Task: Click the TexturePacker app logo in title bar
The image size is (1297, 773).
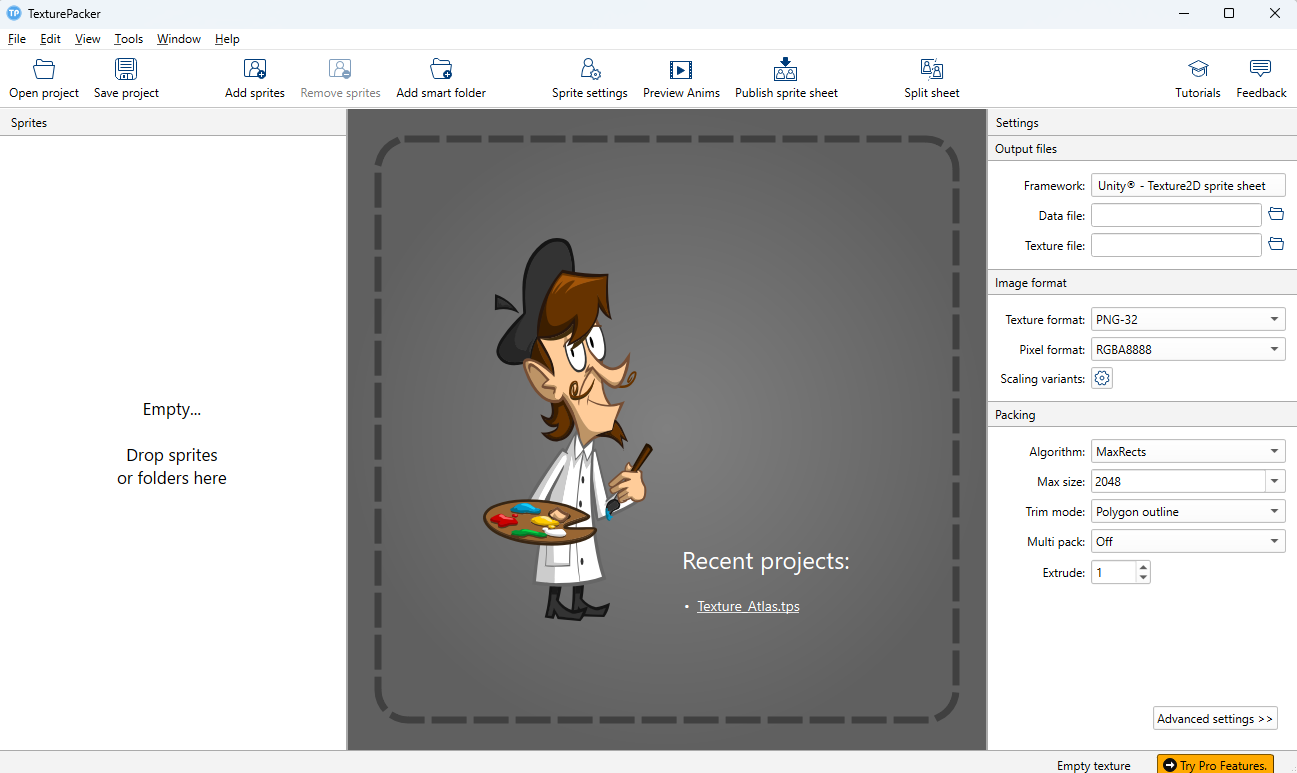Action: point(14,13)
